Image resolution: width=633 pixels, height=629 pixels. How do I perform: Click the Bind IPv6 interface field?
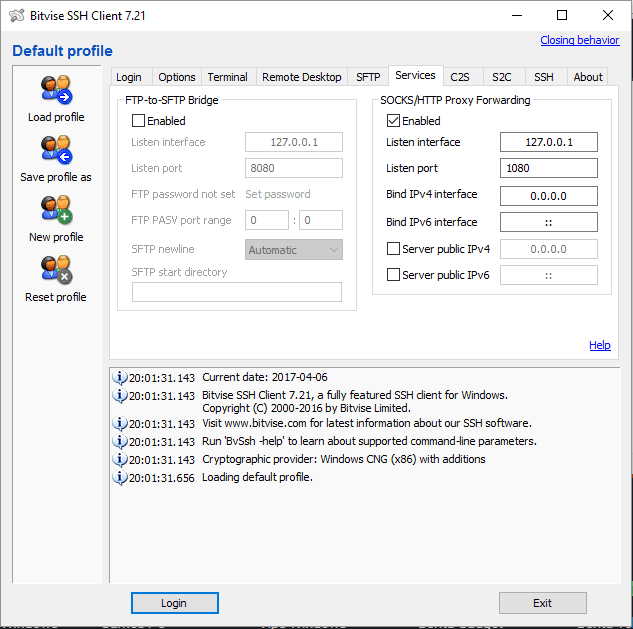point(549,222)
